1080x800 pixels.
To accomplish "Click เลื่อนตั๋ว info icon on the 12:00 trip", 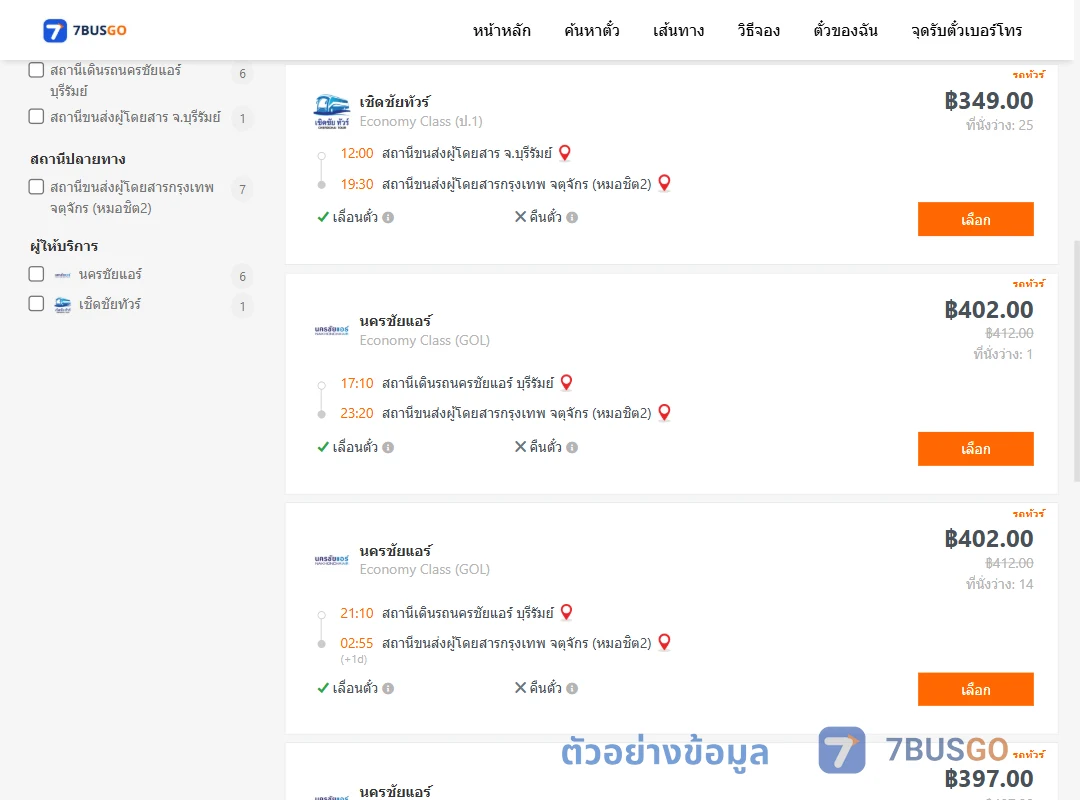I will point(388,218).
